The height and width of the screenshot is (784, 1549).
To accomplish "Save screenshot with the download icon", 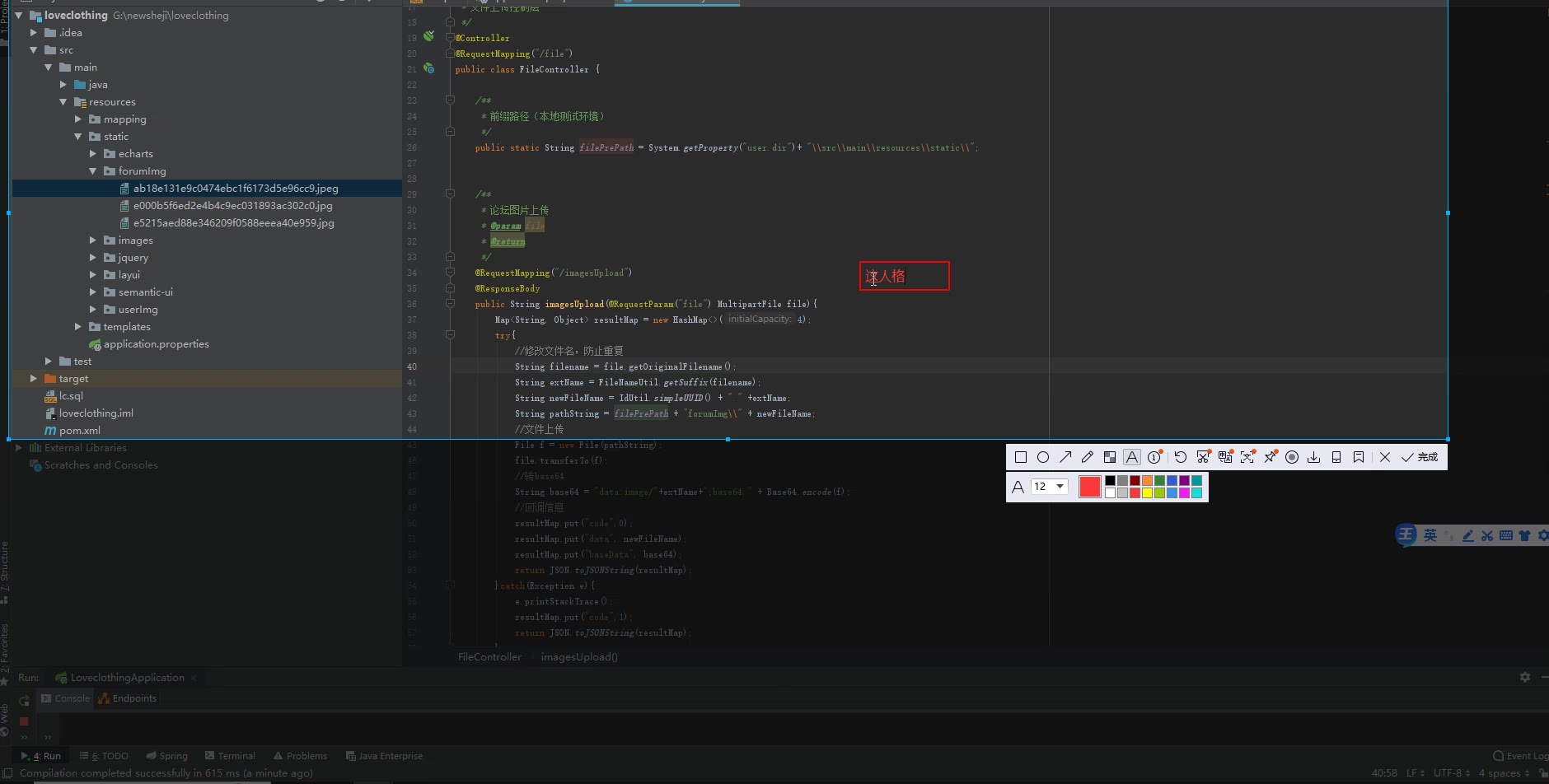I will 1314,457.
